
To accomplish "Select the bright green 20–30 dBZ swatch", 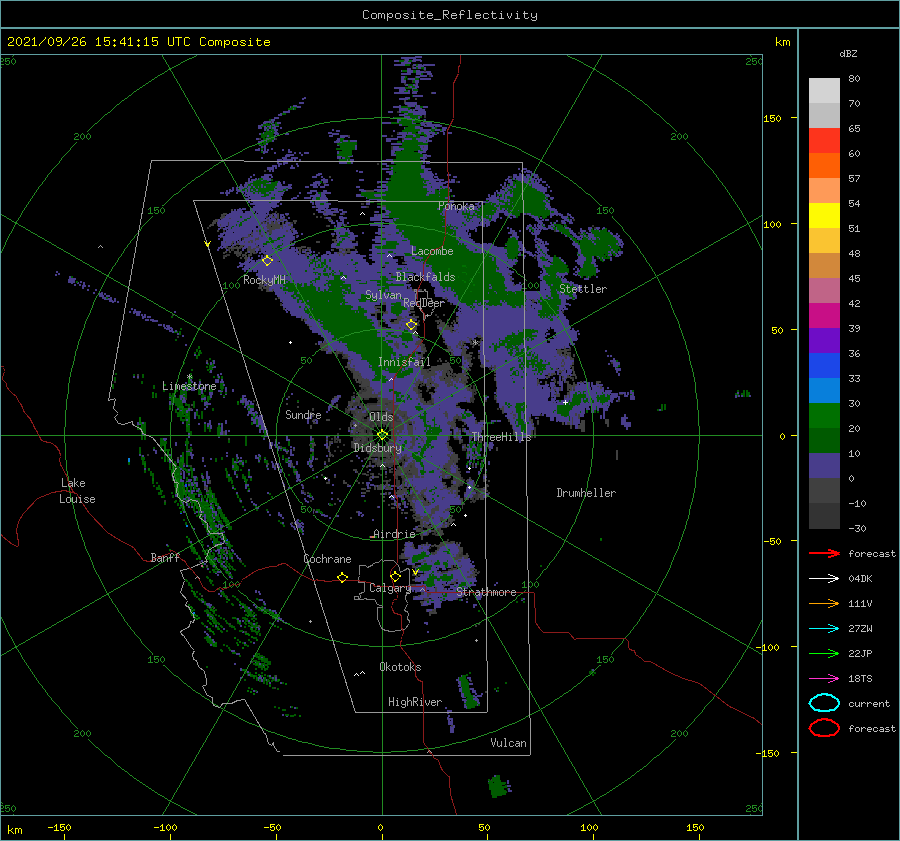I will coord(824,416).
